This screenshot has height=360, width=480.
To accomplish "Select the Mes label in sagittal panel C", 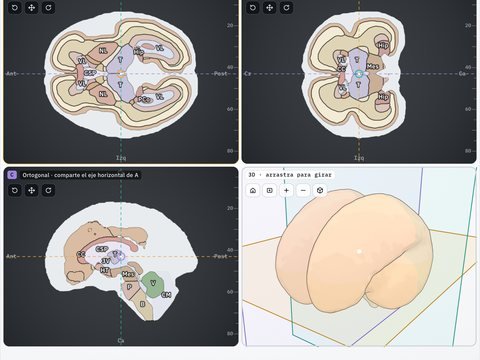I will tap(128, 274).
